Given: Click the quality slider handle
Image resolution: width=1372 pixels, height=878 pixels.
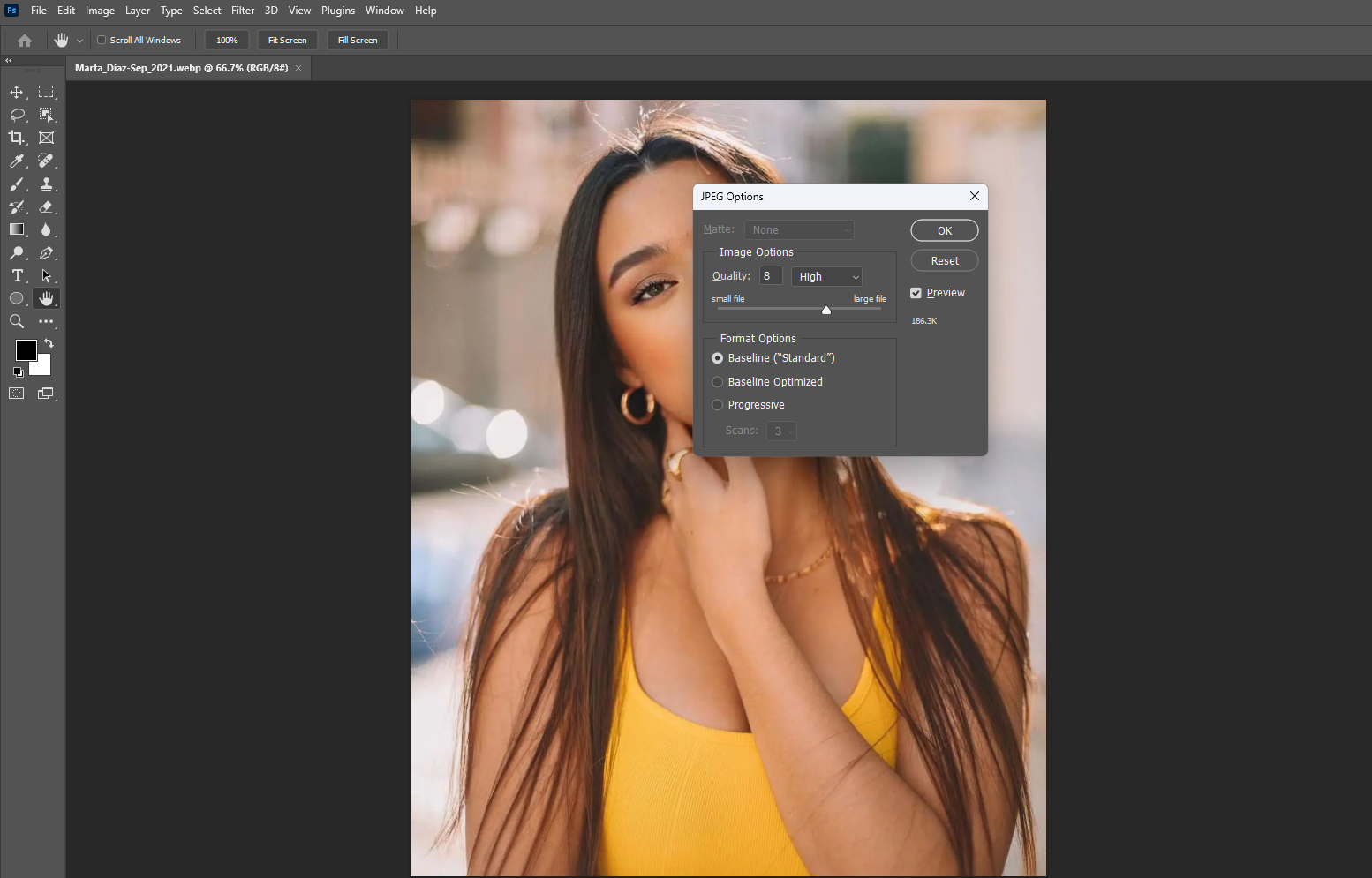Looking at the screenshot, I should pos(826,310).
